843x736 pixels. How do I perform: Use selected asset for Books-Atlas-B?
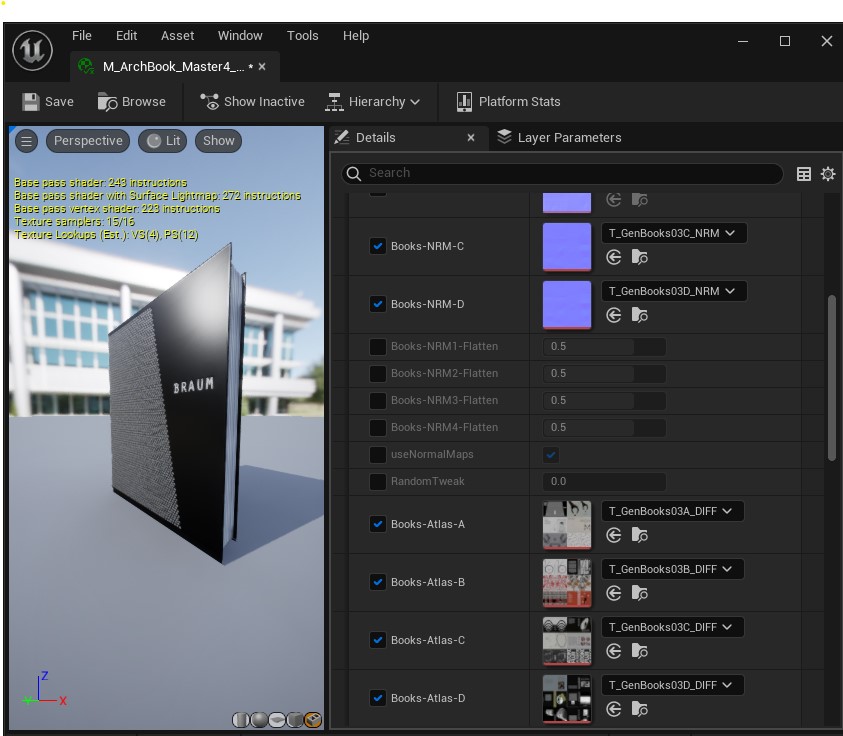coord(613,594)
